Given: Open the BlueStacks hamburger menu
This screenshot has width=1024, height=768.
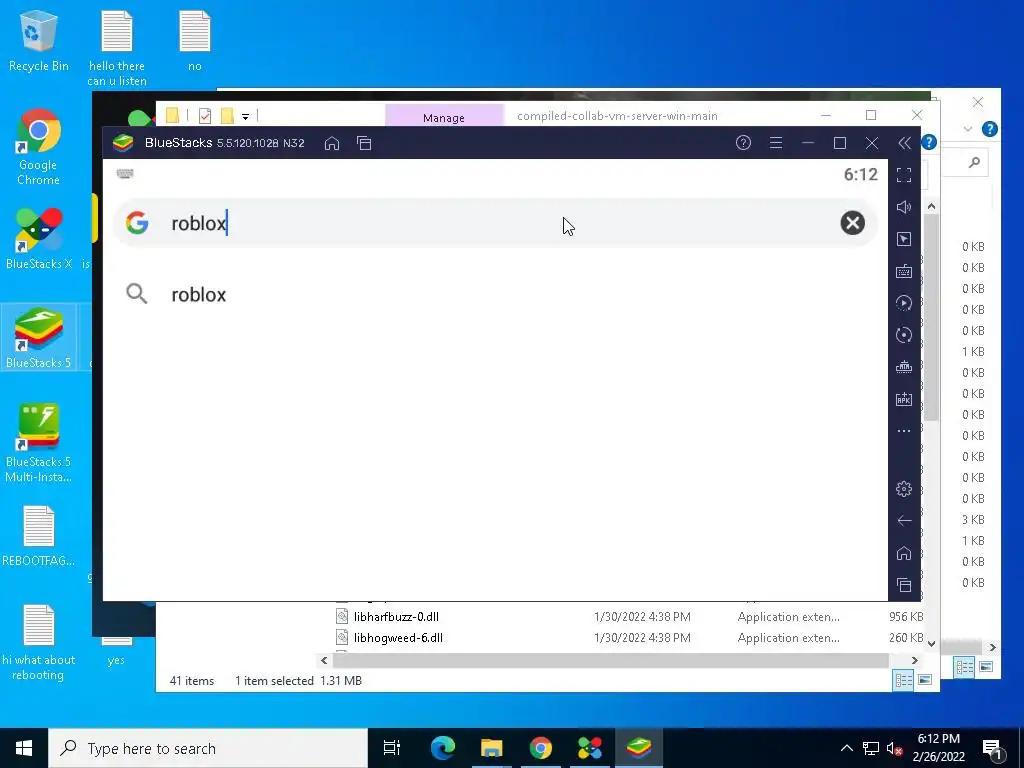Looking at the screenshot, I should pos(776,142).
